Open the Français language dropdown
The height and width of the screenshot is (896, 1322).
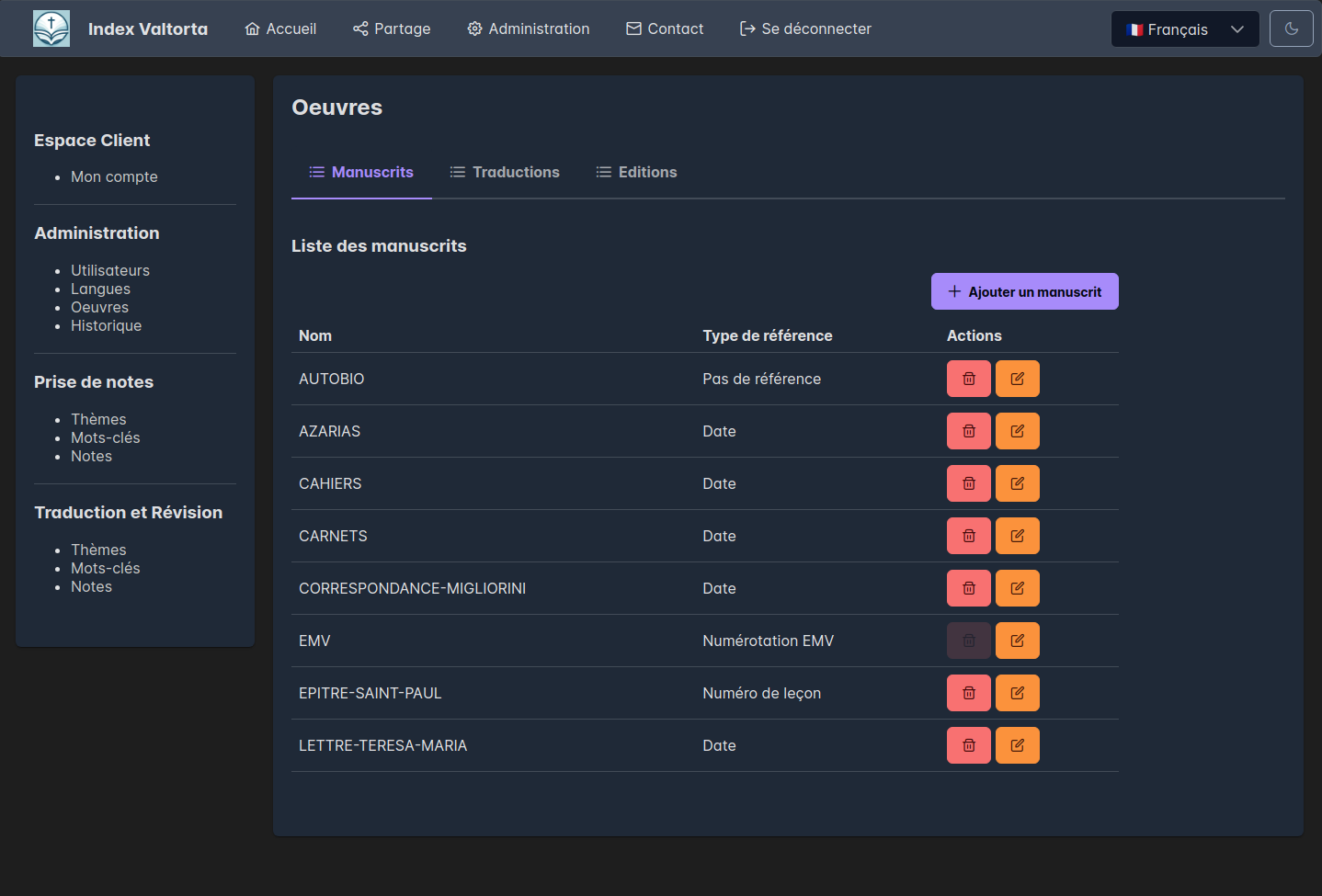[1184, 29]
